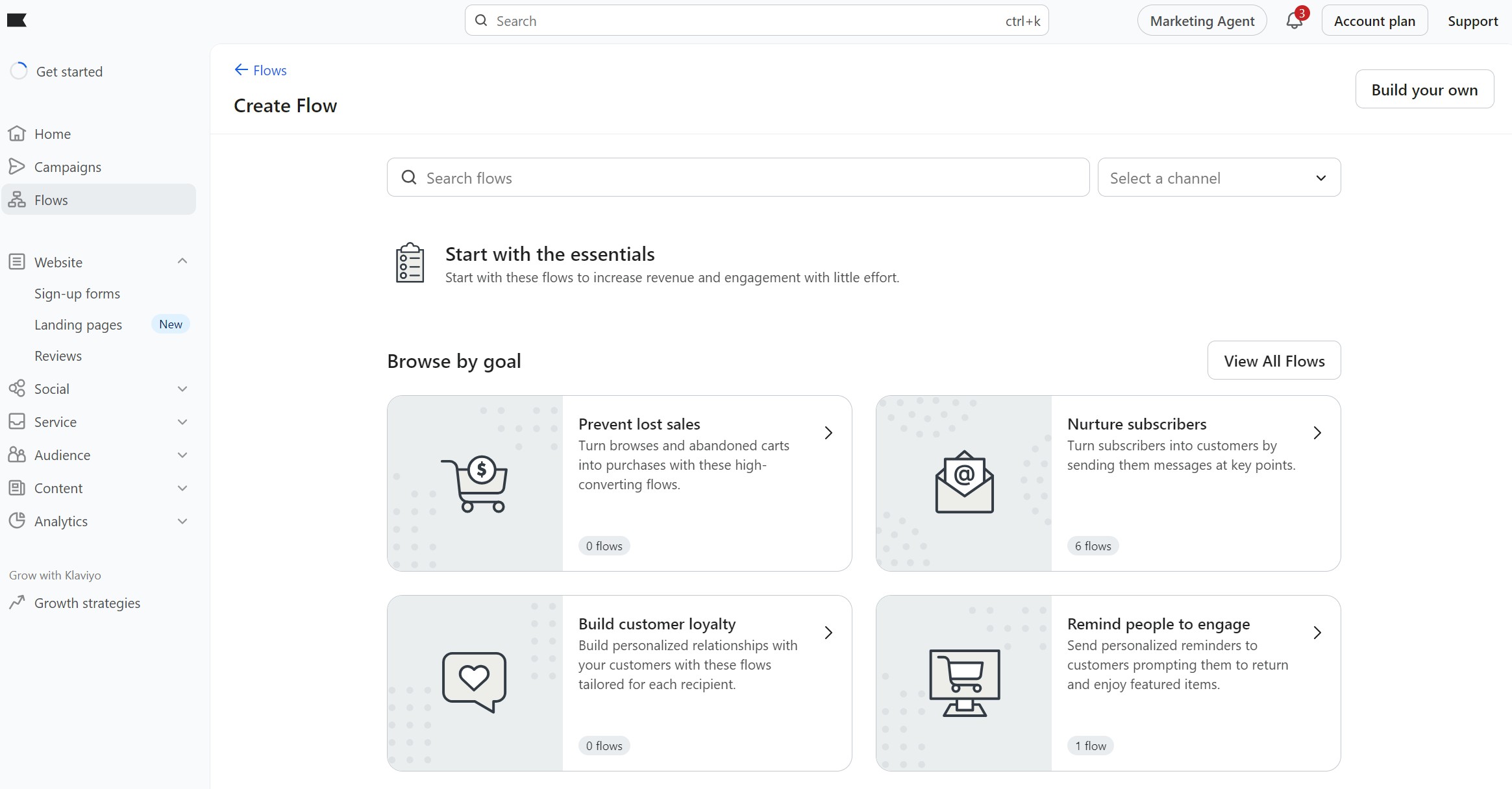
Task: Open the notification bell
Action: click(x=1292, y=20)
